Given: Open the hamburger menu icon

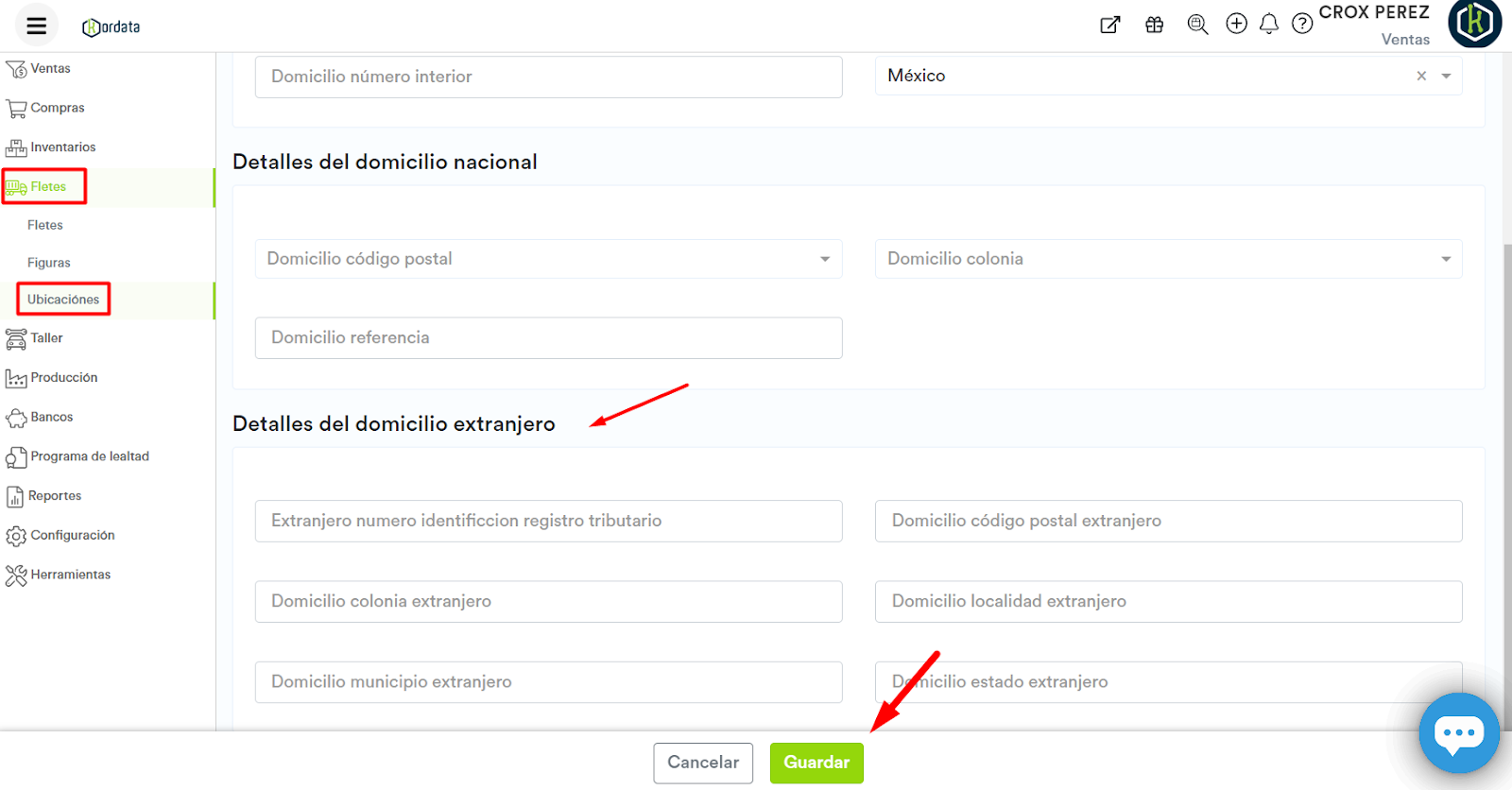Looking at the screenshot, I should 36,26.
